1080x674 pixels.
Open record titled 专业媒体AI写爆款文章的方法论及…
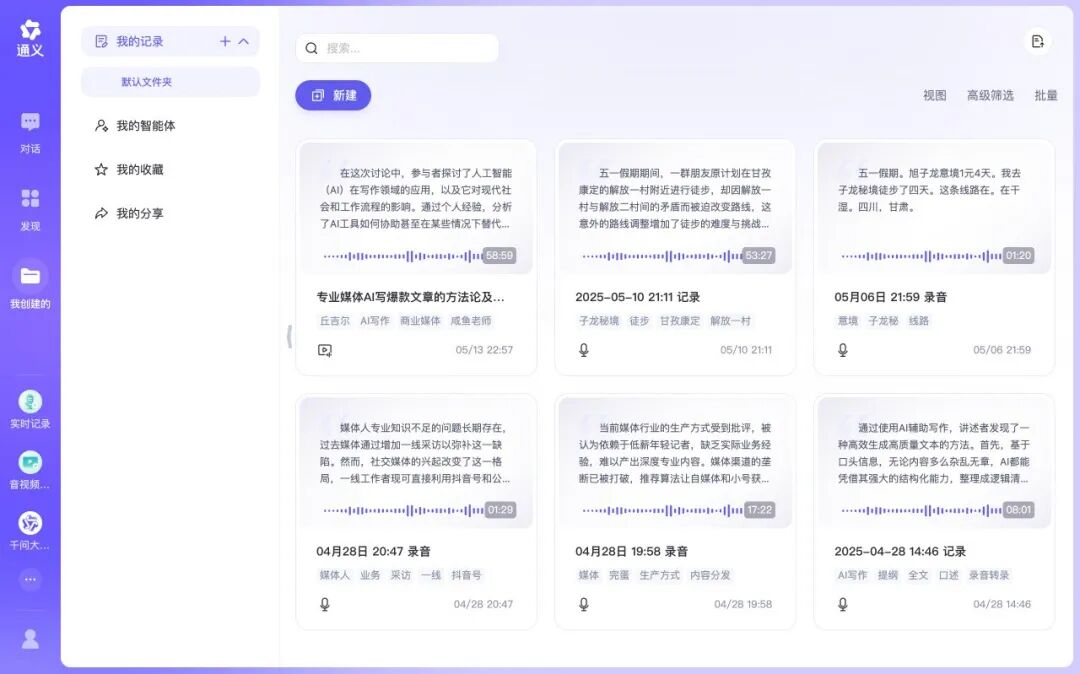click(411, 297)
